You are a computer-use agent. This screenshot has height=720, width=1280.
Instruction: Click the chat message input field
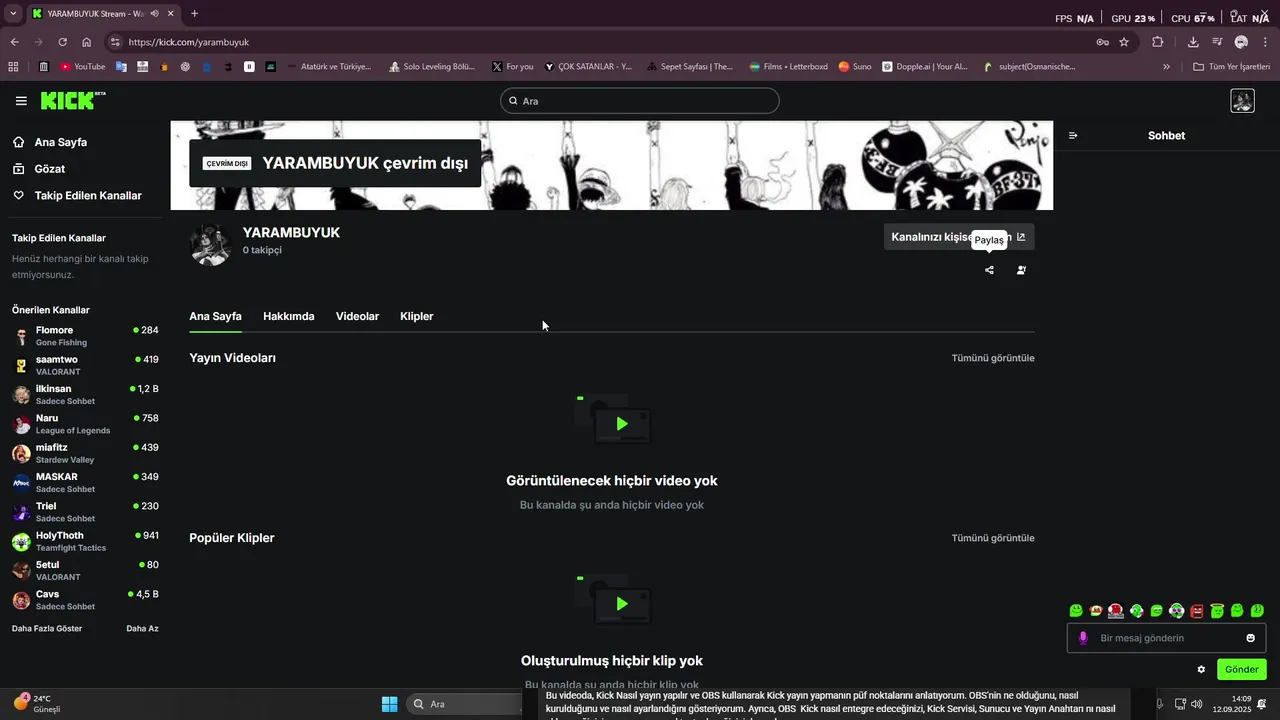1166,638
